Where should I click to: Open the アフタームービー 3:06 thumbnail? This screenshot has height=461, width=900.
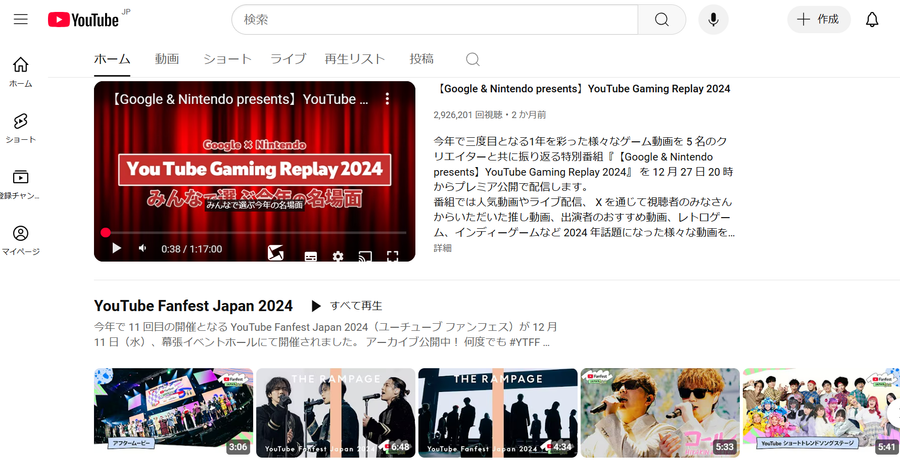(x=173, y=413)
